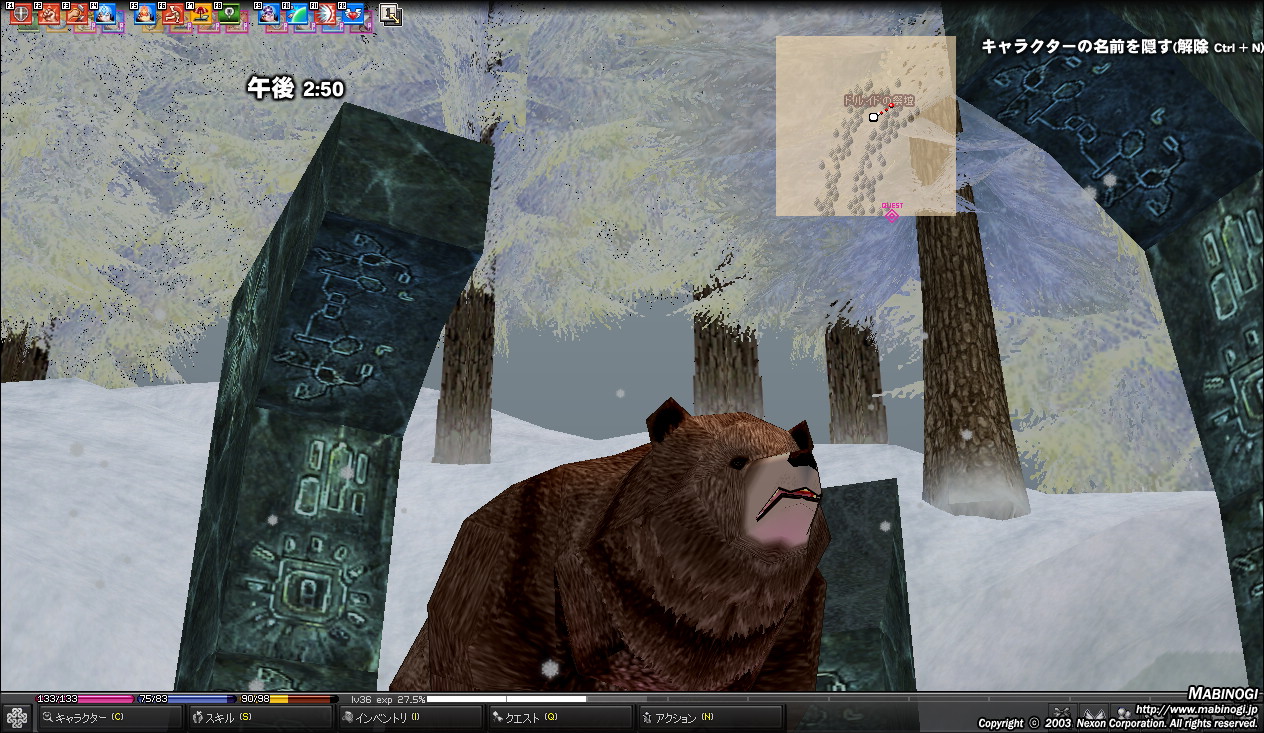Screen dimensions: 1264x733
Task: Activate the F6 kicking leg skill icon
Action: 173,14
